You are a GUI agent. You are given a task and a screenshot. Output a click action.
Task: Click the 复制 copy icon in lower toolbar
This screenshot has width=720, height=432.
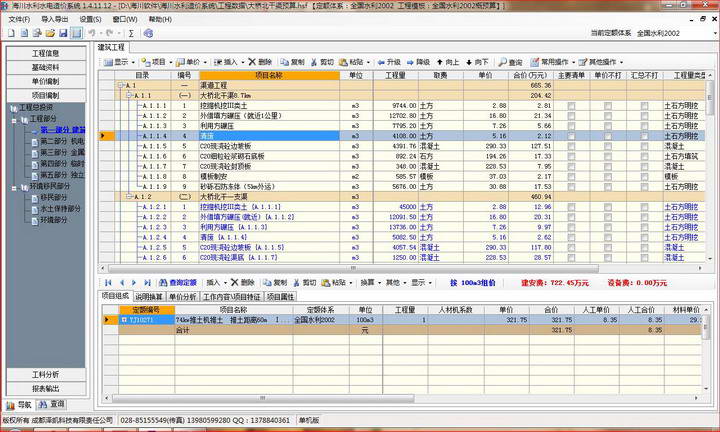pyautogui.click(x=267, y=283)
